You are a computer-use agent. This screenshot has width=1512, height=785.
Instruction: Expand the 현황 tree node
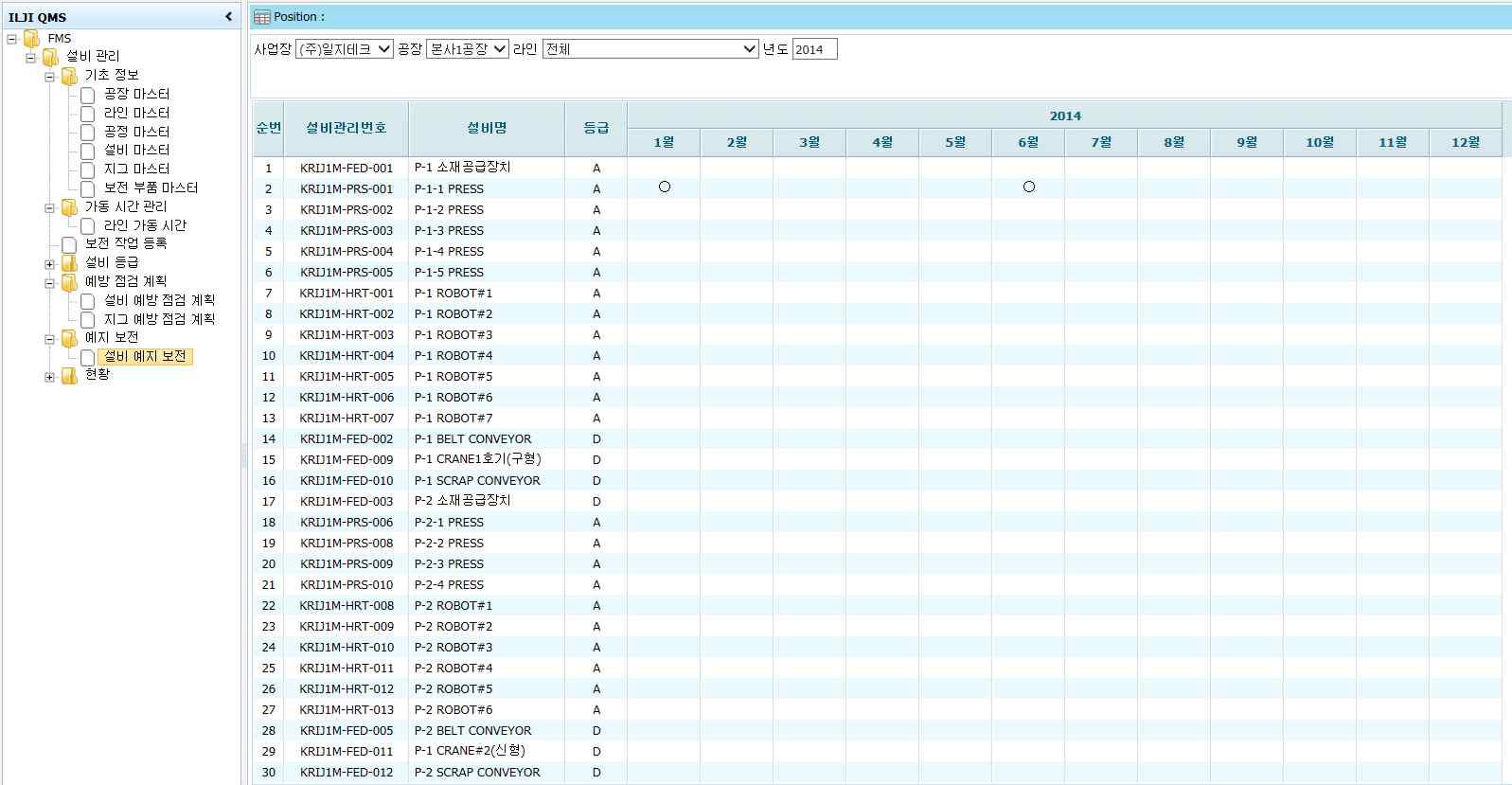coord(49,377)
